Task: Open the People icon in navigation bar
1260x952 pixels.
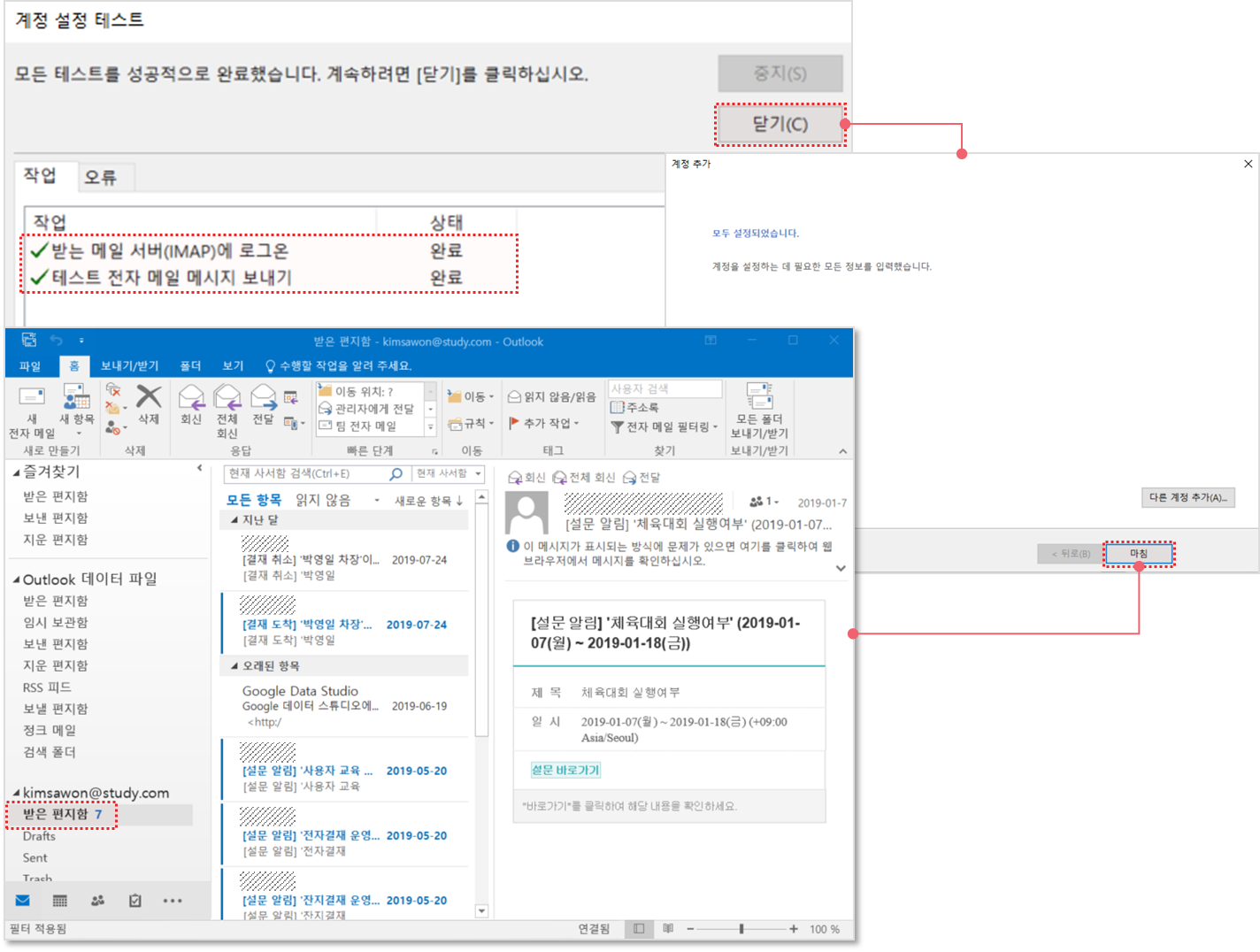Action: point(97,901)
